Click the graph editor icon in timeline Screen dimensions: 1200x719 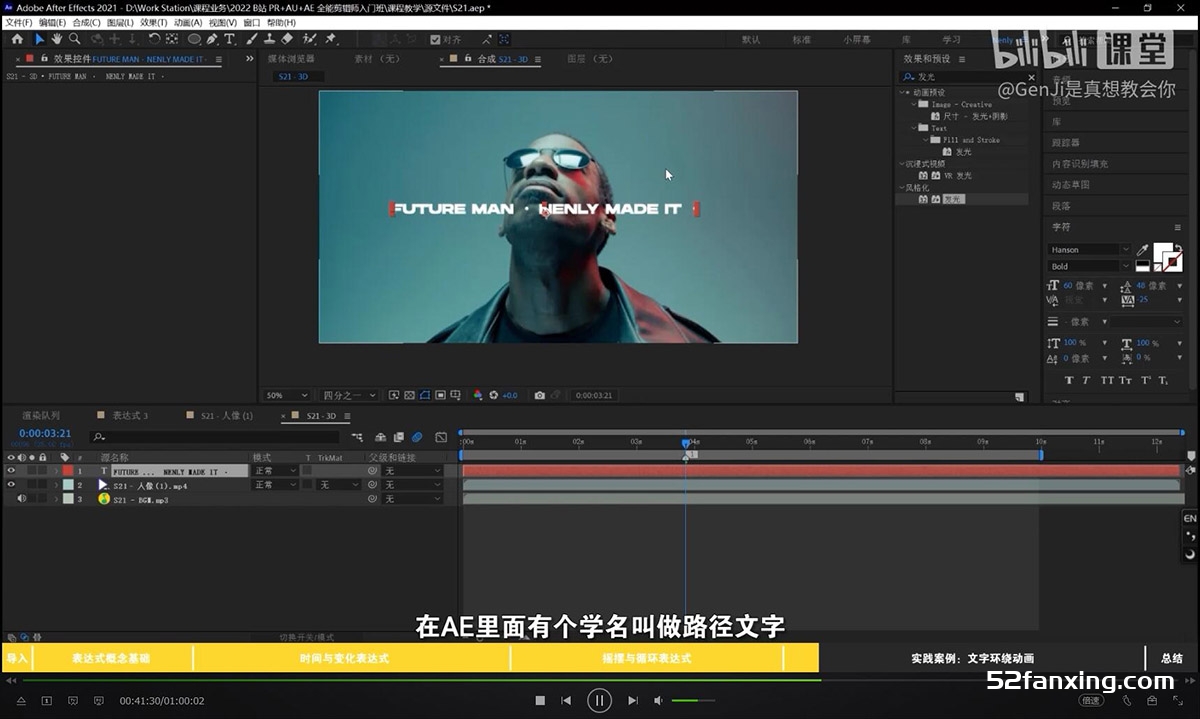point(441,437)
